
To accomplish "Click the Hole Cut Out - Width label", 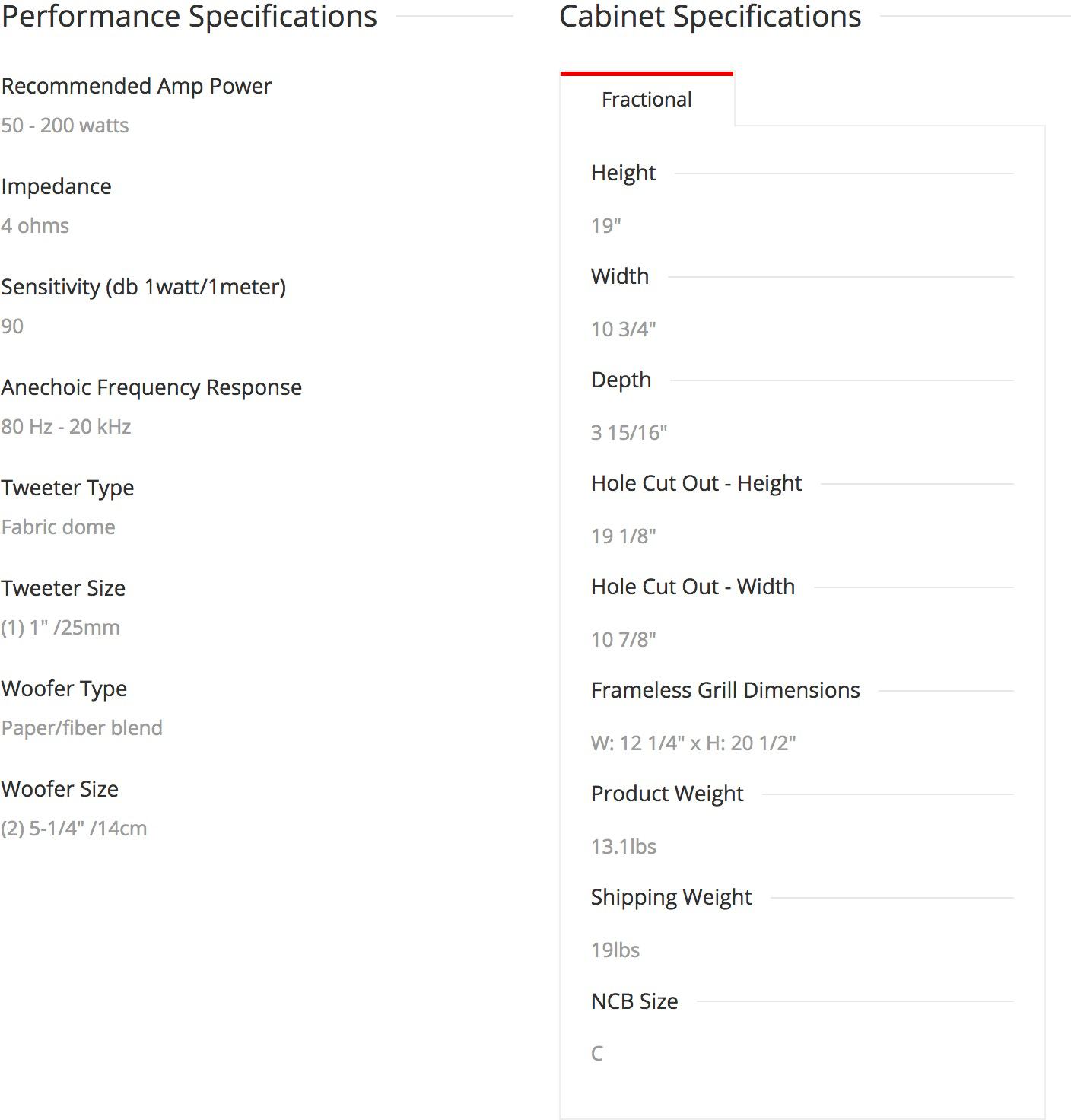I will pos(693,587).
